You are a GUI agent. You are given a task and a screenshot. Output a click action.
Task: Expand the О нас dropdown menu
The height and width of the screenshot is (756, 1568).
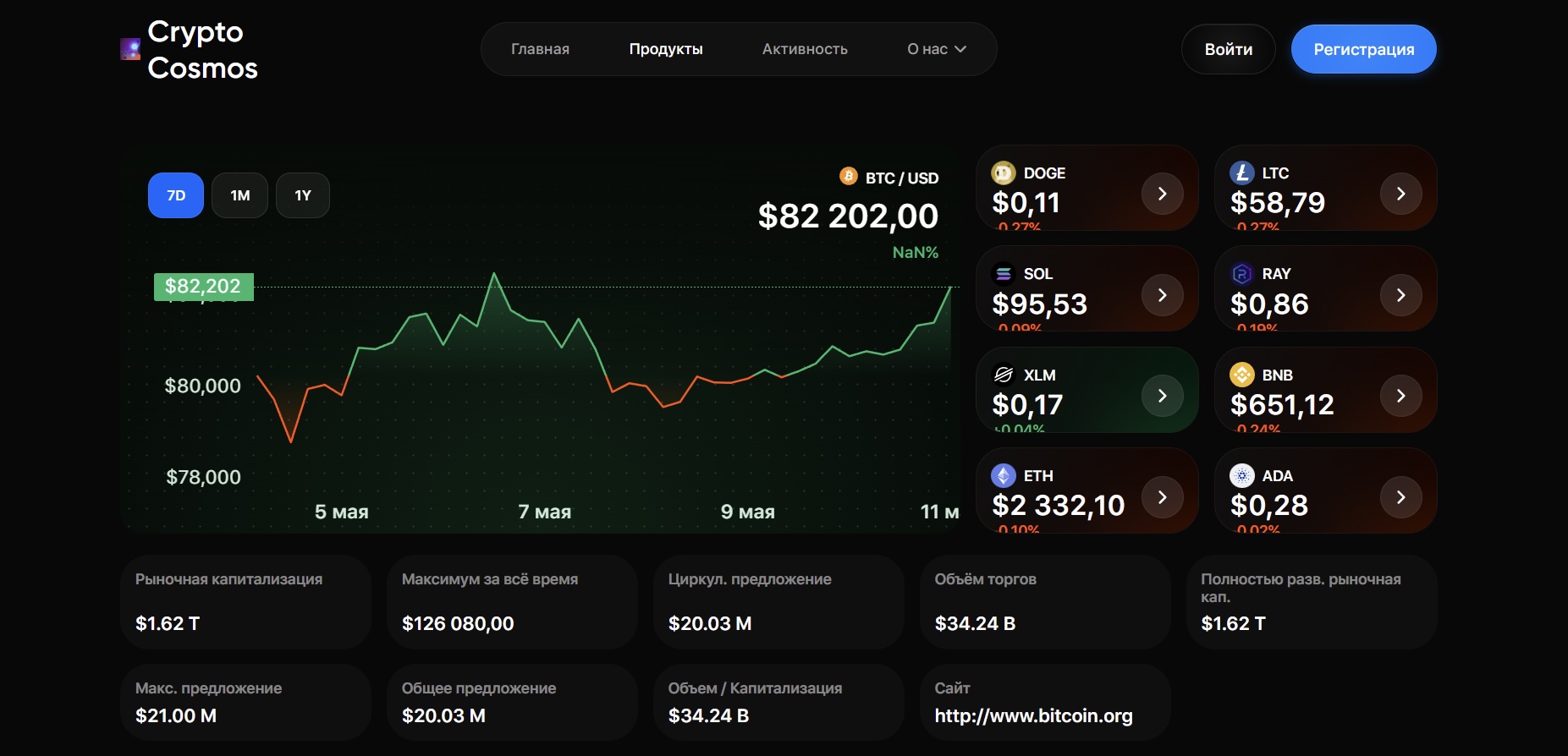(937, 49)
